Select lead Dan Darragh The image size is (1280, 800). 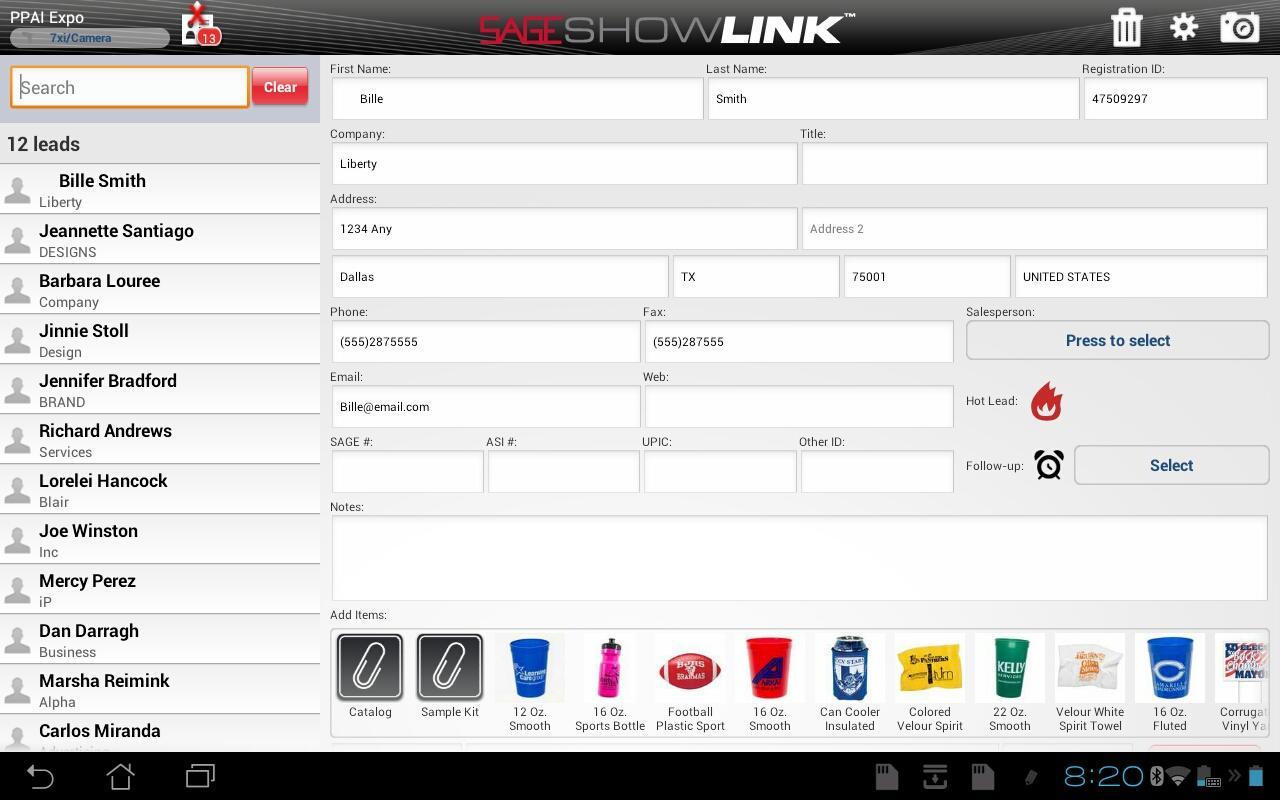[160, 639]
